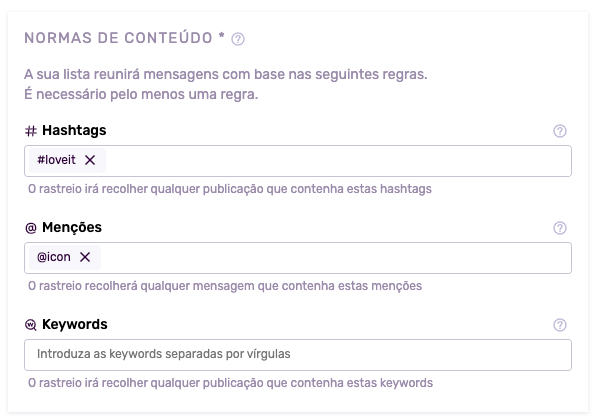596x420 pixels.
Task: Open help icon beside Normas de Conteúdo
Action: click(x=238, y=39)
